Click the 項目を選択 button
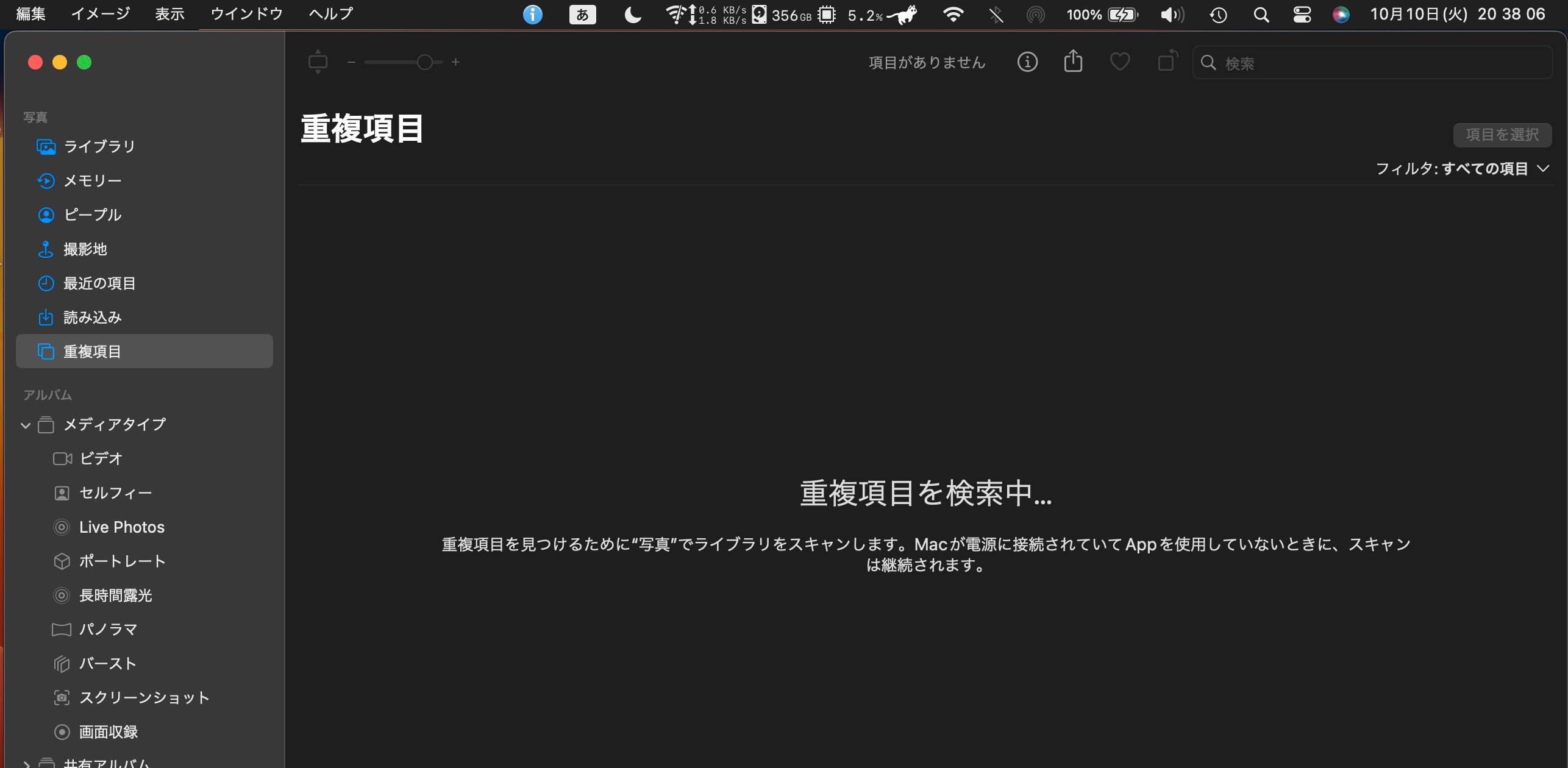 tap(1502, 135)
